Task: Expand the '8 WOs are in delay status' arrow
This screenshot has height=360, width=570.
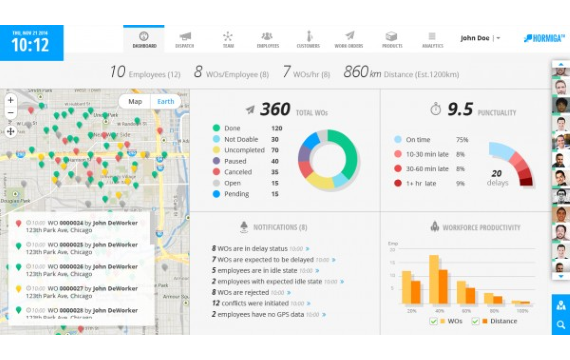Action: tap(308, 249)
